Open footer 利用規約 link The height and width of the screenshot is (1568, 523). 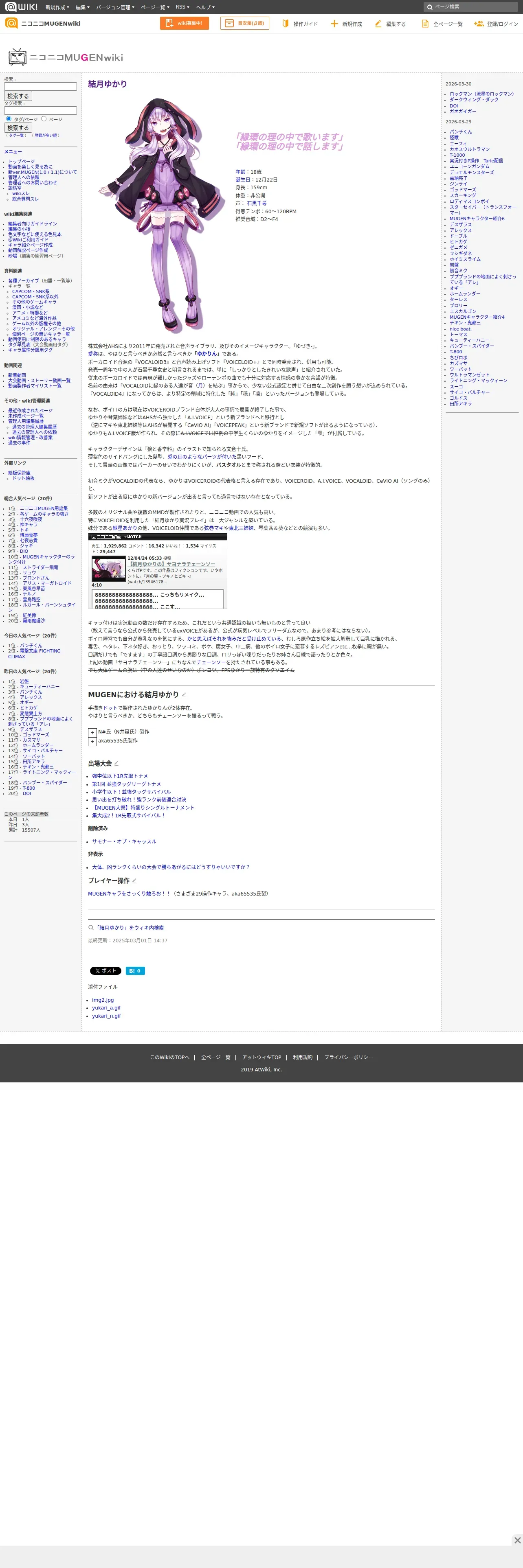pyautogui.click(x=303, y=1057)
